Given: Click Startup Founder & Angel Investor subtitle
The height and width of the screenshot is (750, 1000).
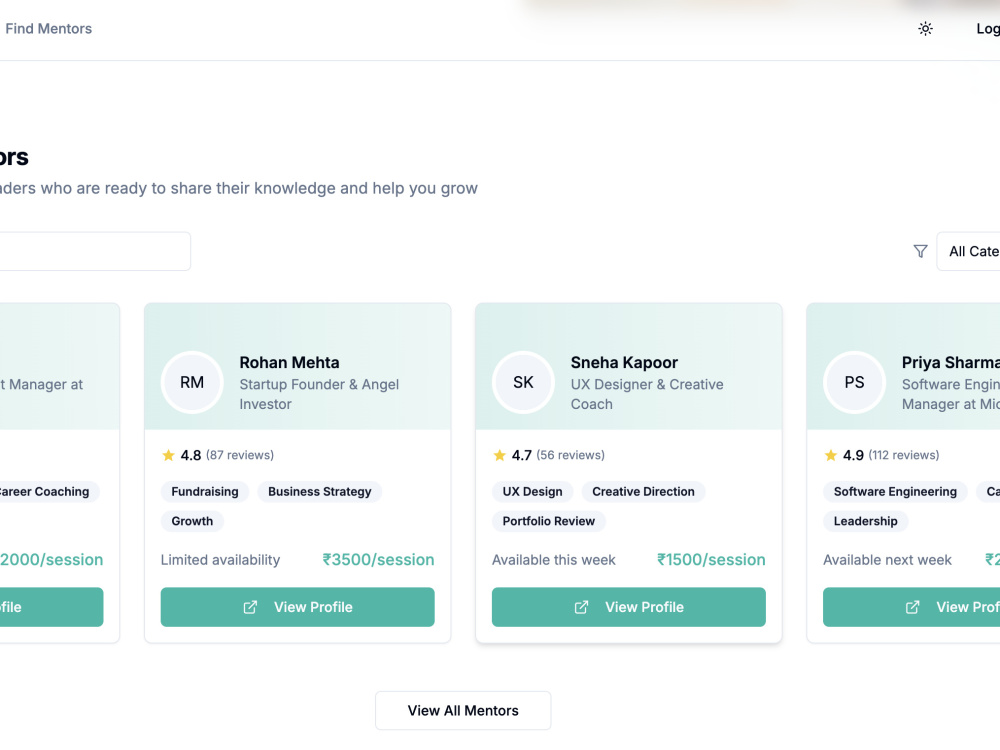Looking at the screenshot, I should 319,394.
